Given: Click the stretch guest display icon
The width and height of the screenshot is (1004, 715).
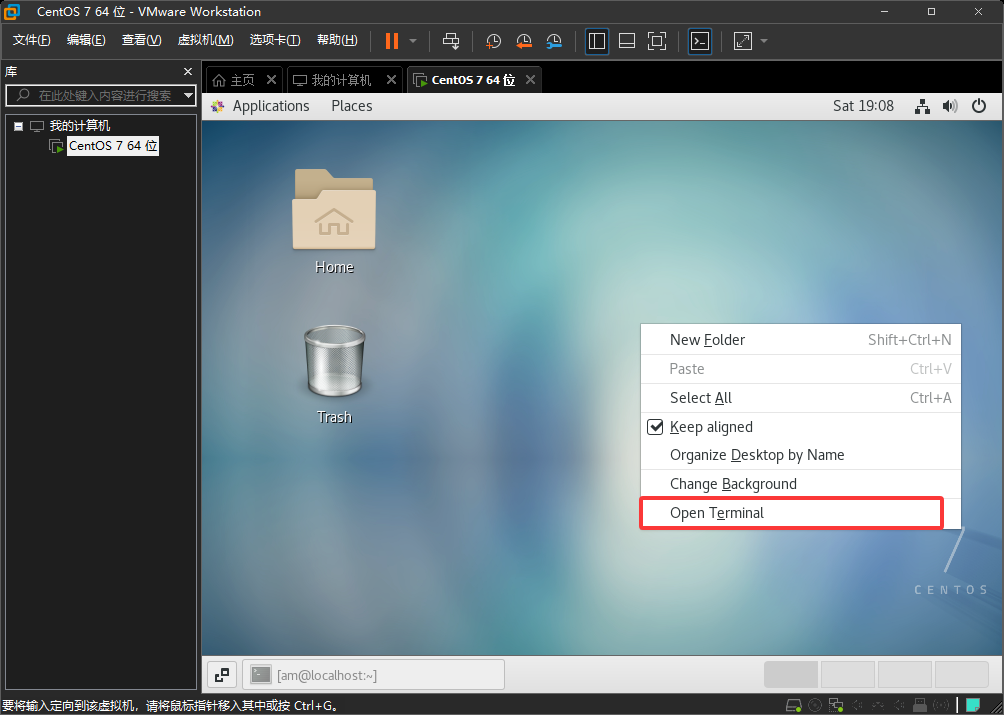Looking at the screenshot, I should (x=743, y=41).
